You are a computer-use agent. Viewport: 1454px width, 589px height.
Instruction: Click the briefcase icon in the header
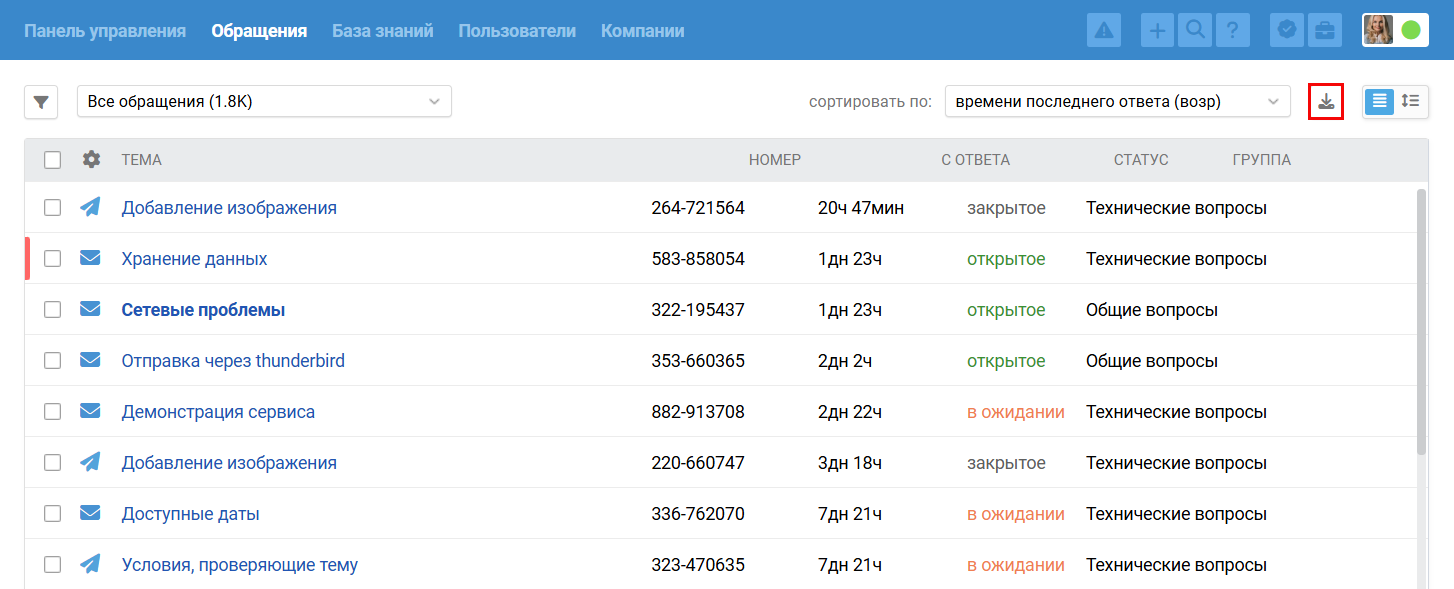pyautogui.click(x=1324, y=30)
